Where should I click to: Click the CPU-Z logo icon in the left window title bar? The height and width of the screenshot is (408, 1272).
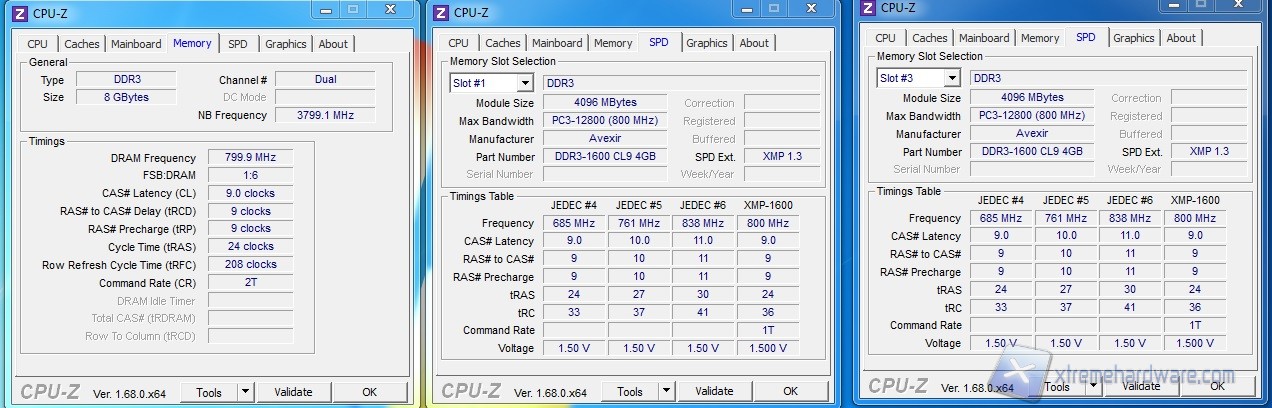(19, 14)
